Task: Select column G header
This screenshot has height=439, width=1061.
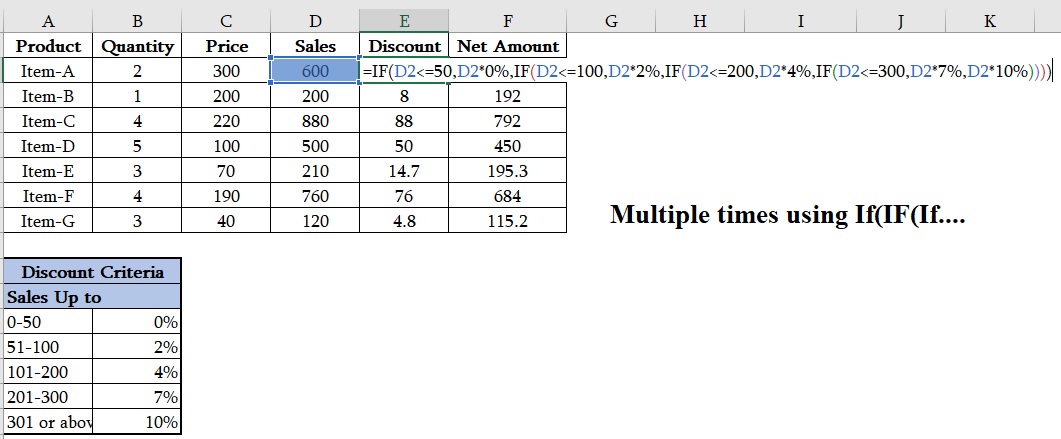Action: (x=611, y=21)
